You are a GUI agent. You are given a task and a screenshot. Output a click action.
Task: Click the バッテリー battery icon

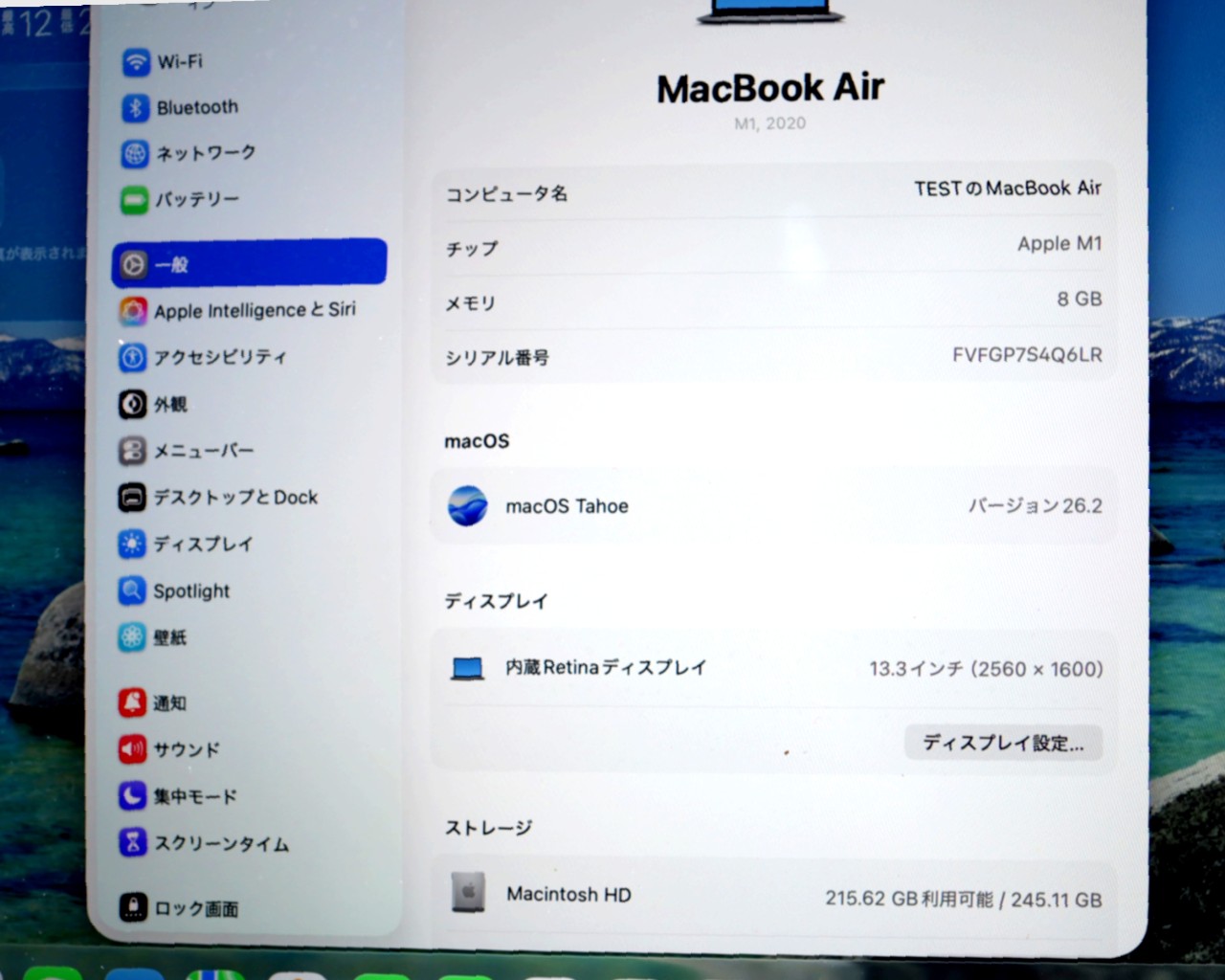click(135, 201)
